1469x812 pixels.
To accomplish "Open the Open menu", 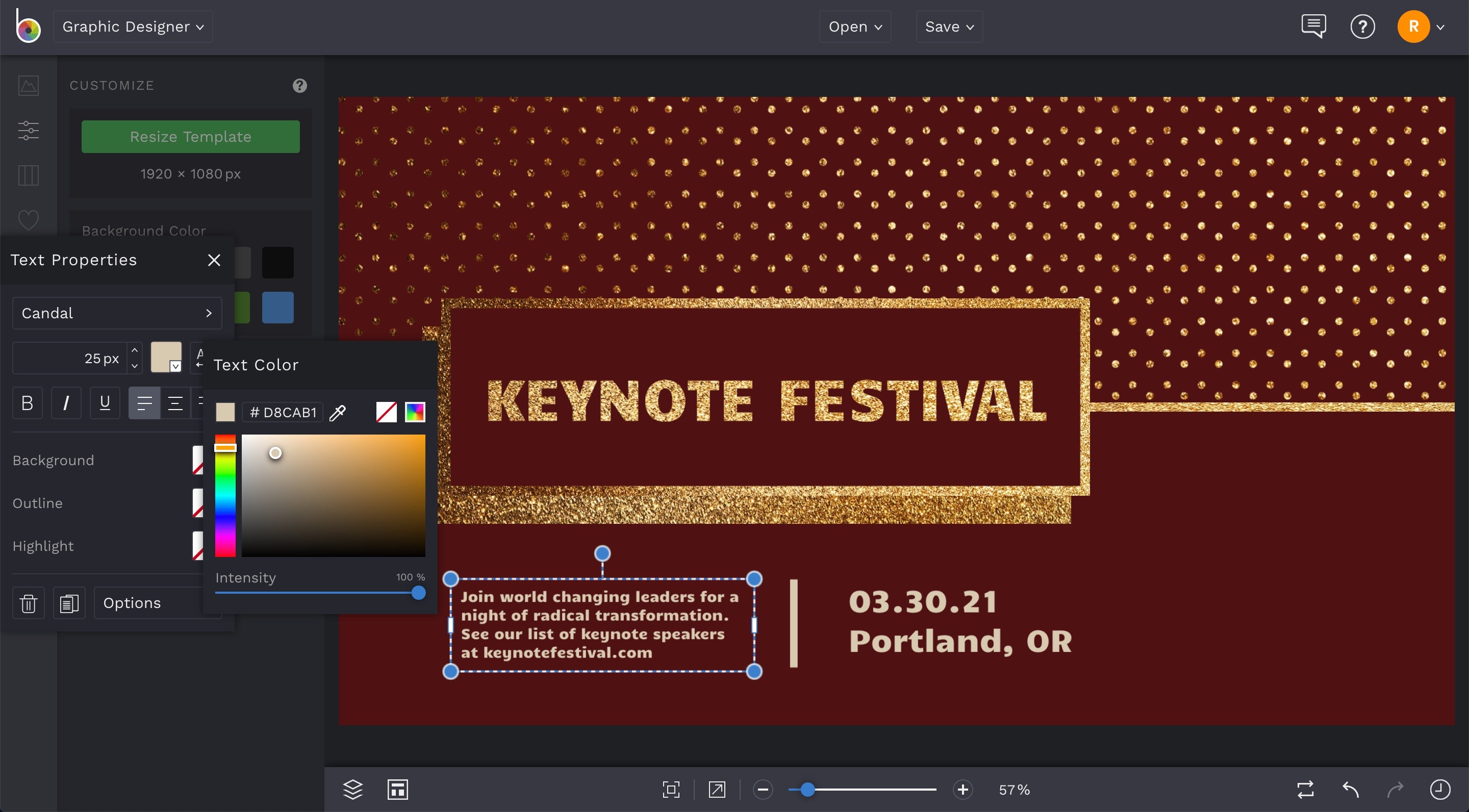I will point(854,26).
